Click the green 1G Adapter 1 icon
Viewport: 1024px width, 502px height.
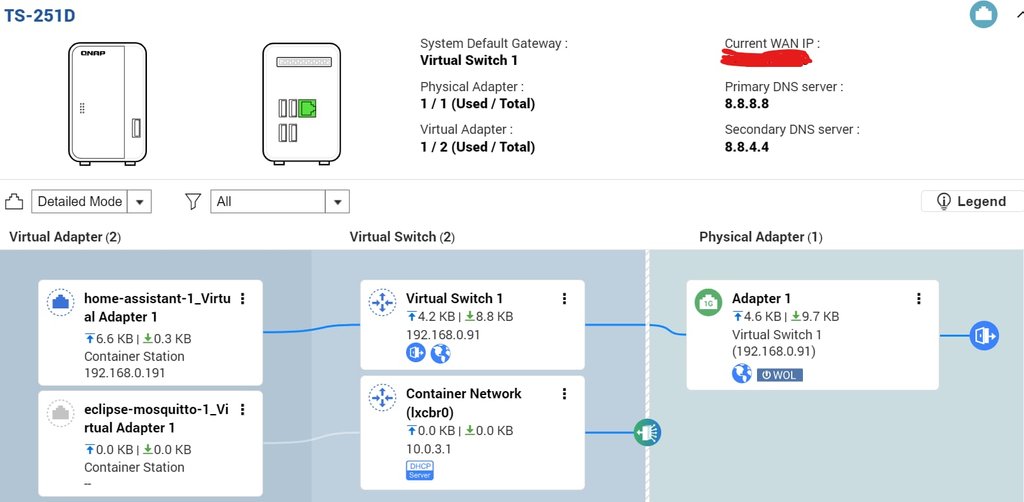pyautogui.click(x=709, y=302)
